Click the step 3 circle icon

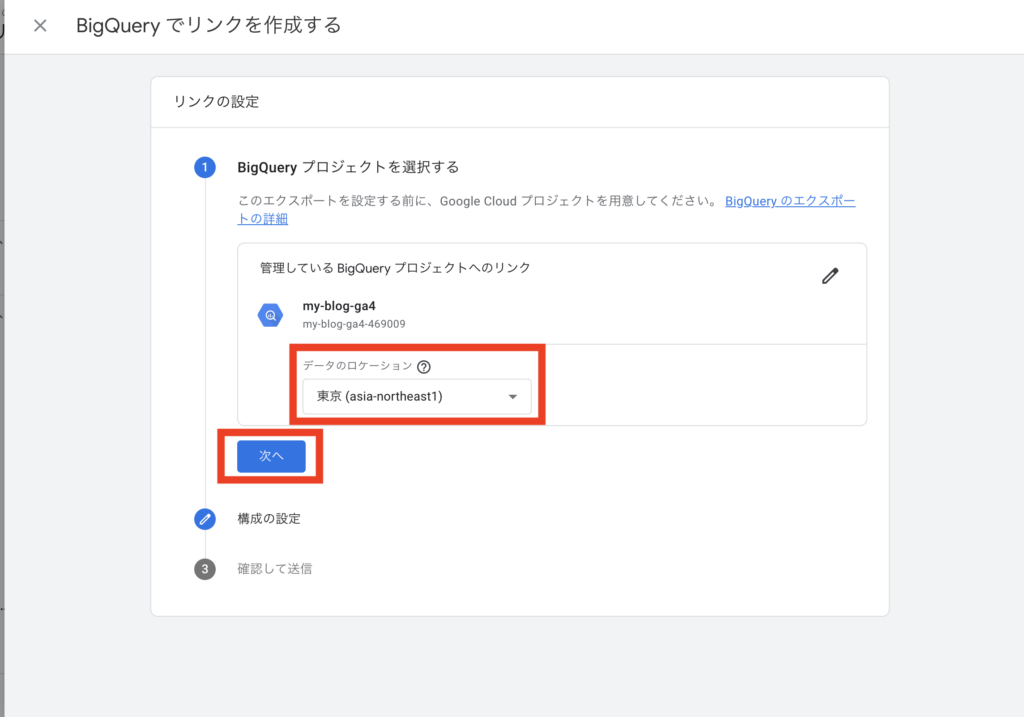coord(205,569)
